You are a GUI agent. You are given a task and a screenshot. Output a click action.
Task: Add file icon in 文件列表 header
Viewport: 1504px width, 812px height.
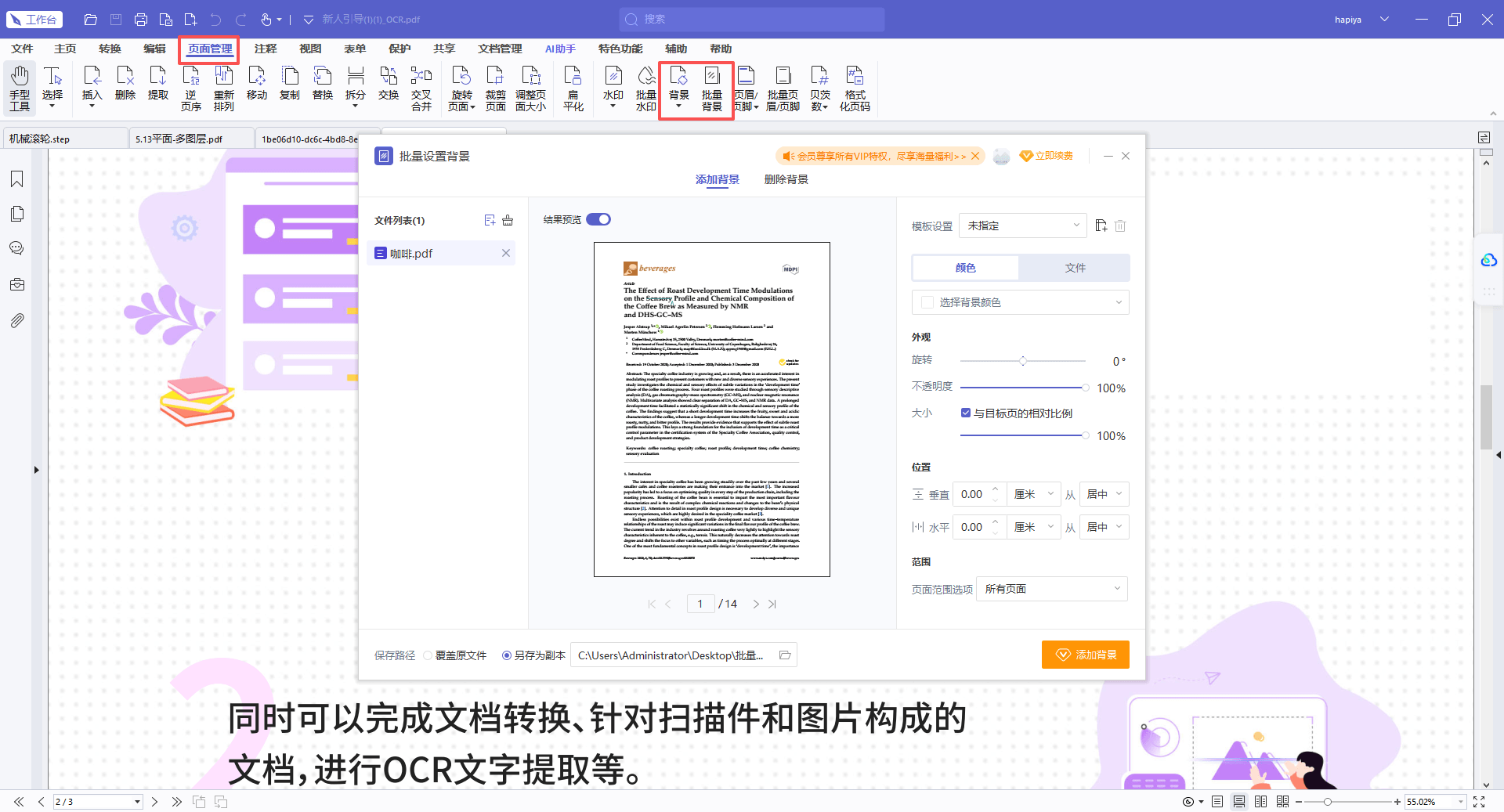point(490,220)
